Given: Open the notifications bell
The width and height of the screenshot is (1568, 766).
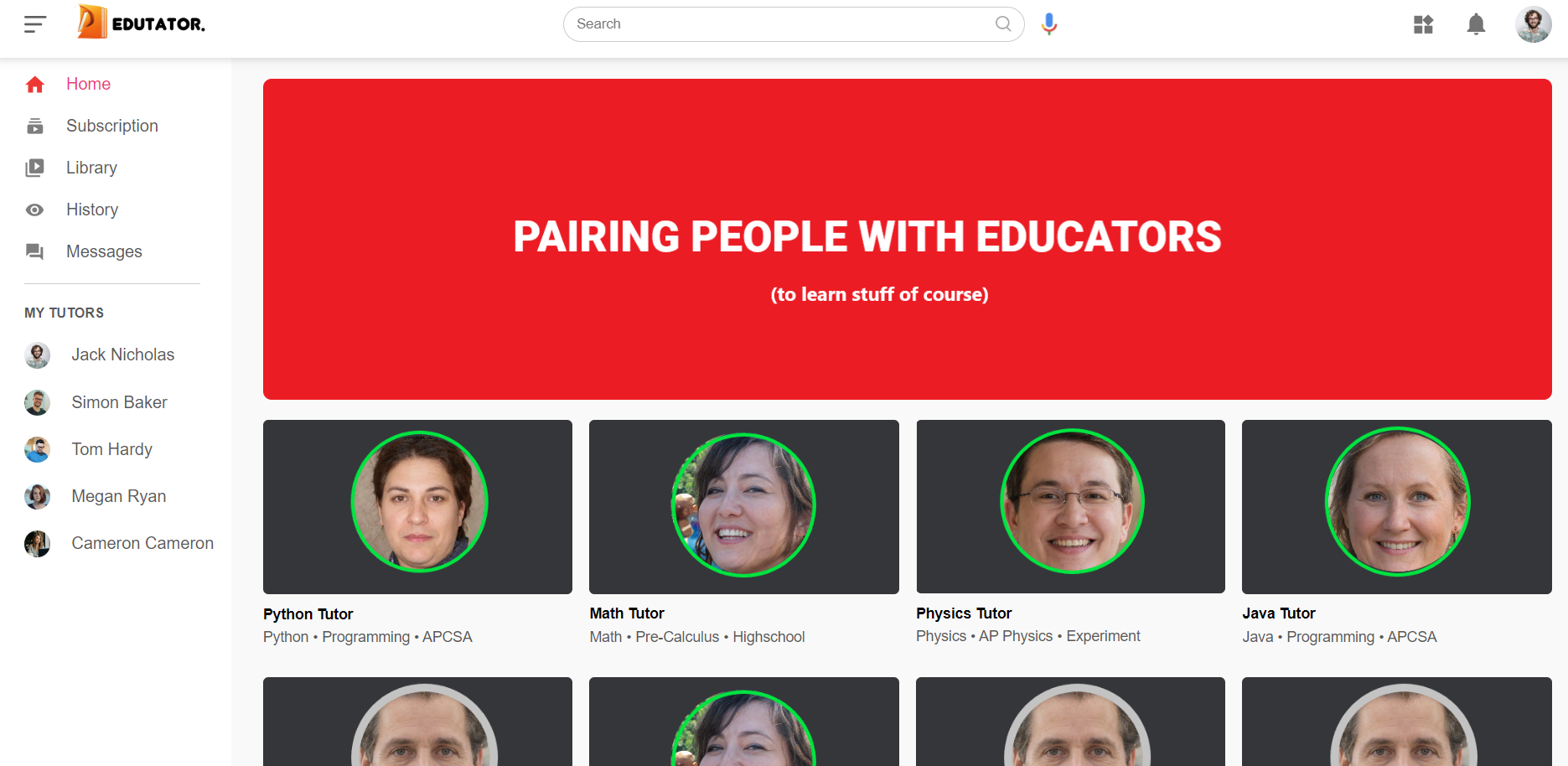Looking at the screenshot, I should [1476, 24].
